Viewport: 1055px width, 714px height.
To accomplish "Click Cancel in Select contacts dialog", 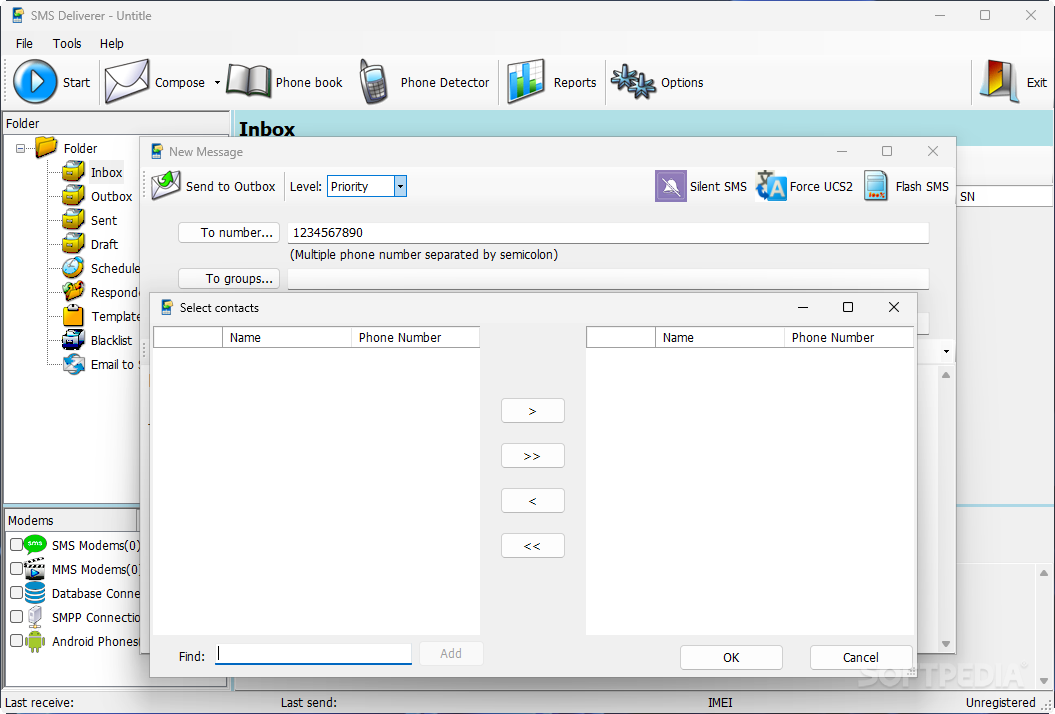I will point(861,657).
